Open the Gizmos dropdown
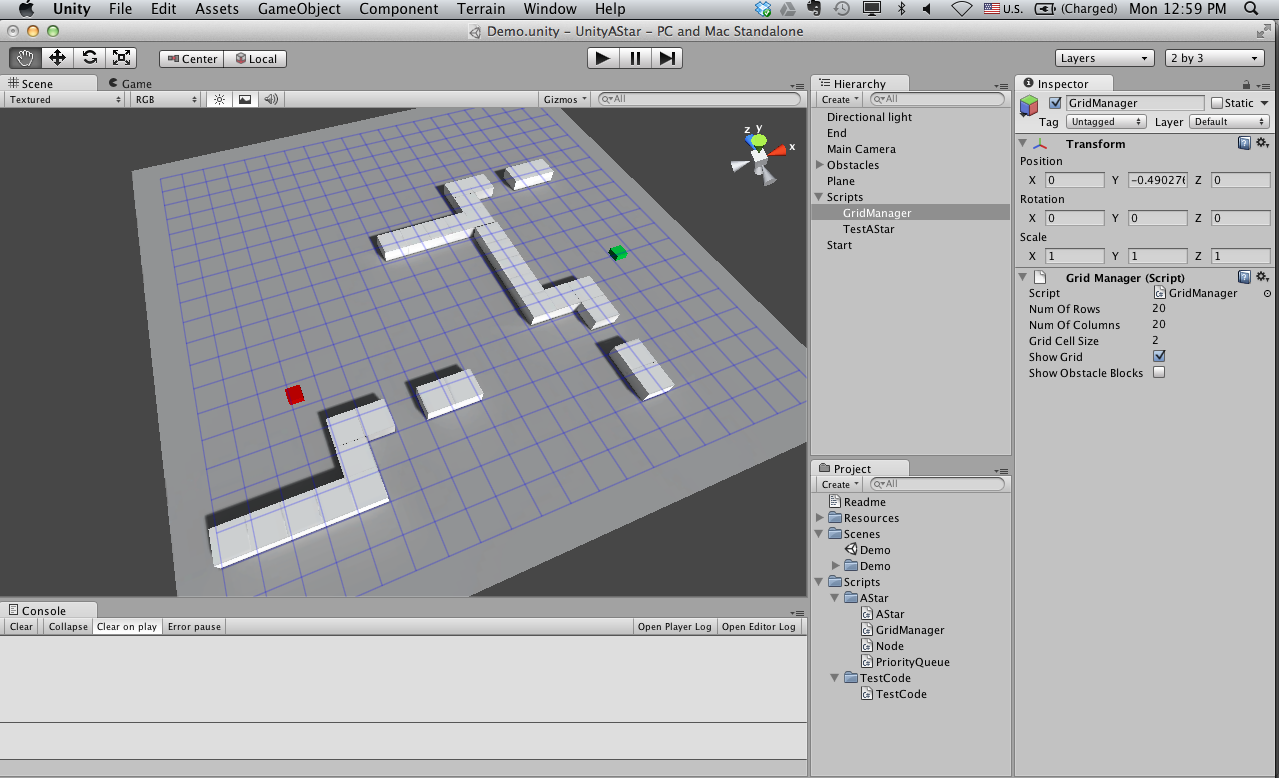The image size is (1279, 778). pos(566,99)
